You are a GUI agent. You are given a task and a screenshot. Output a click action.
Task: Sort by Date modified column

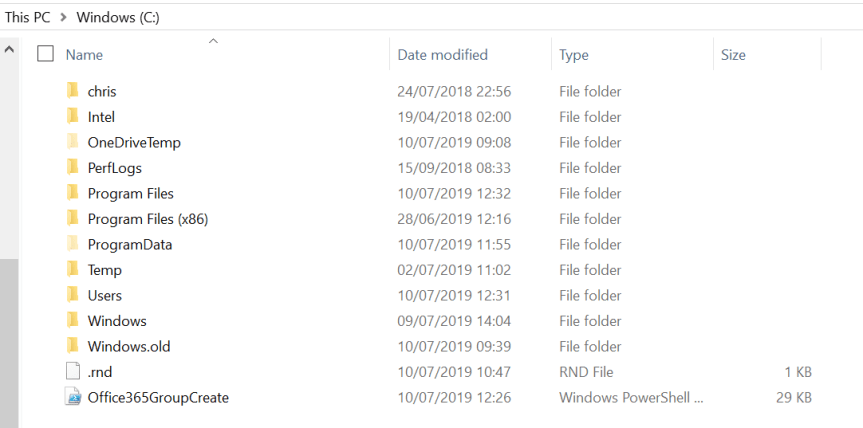click(x=442, y=55)
